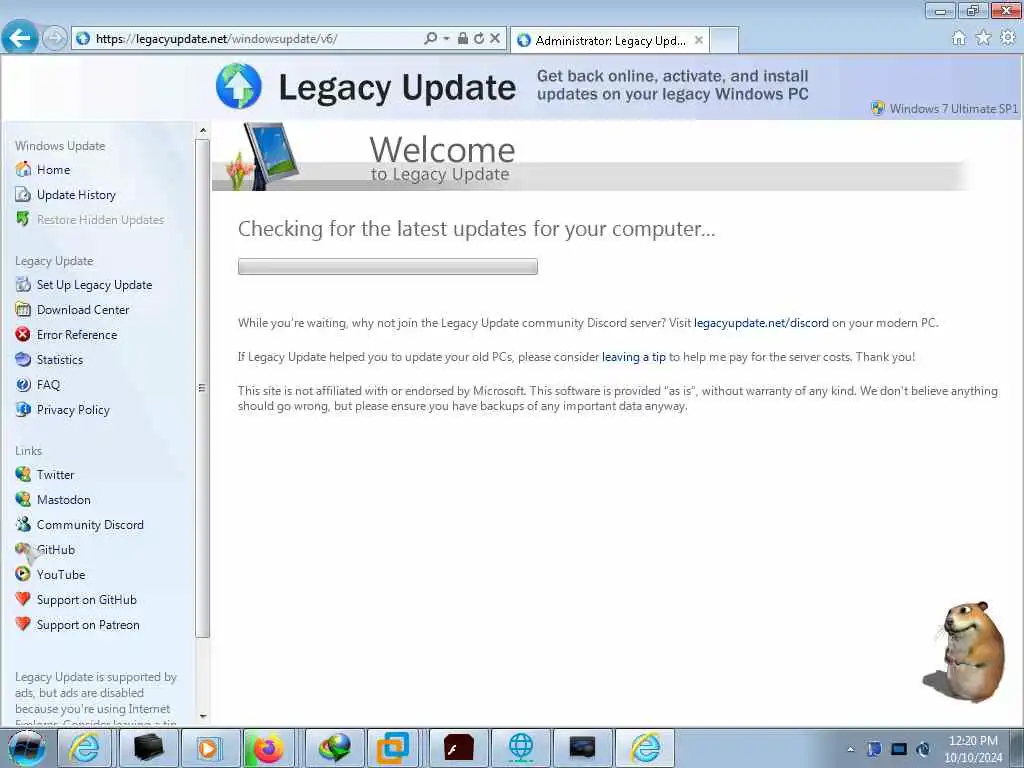1024x768 pixels.
Task: Open Mastodon link in sidebar
Action: coord(63,500)
